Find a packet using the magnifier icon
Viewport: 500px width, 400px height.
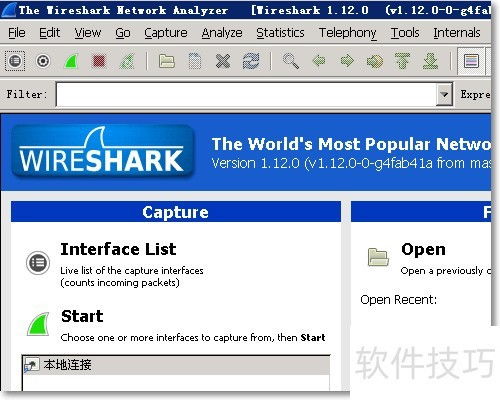[291, 61]
